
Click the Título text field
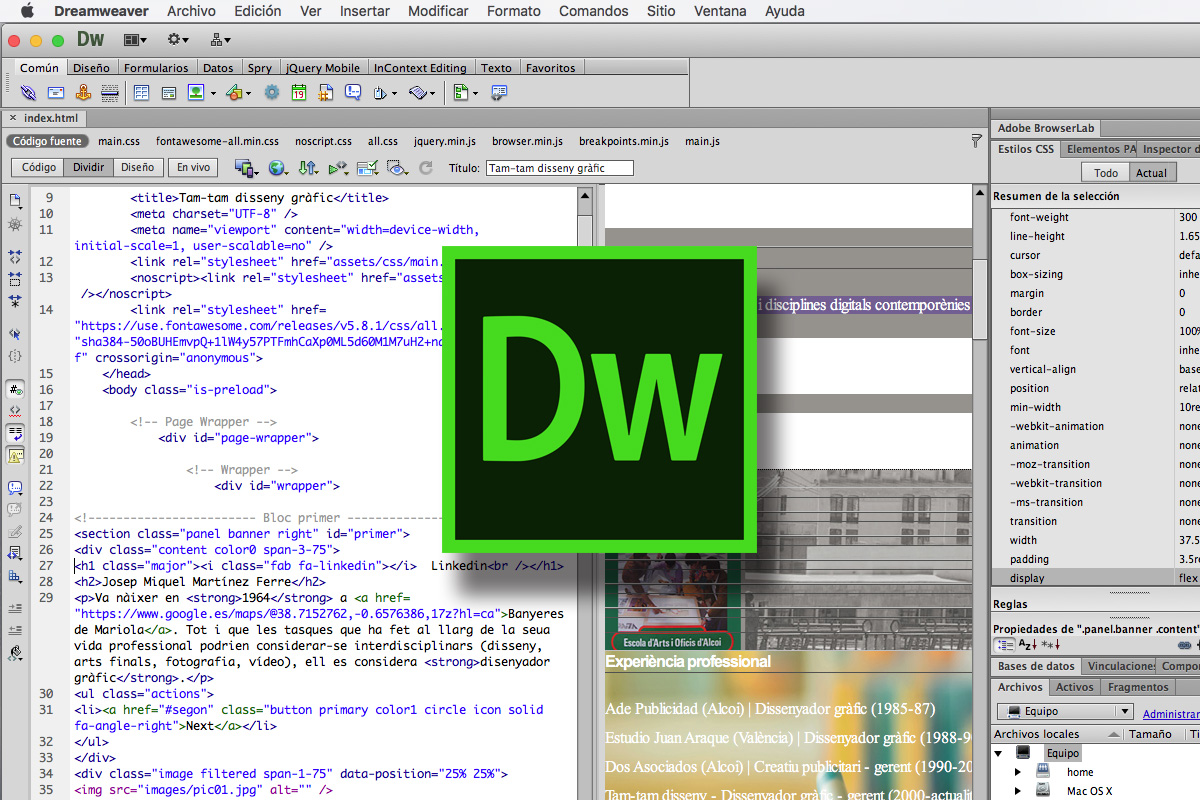(x=560, y=168)
